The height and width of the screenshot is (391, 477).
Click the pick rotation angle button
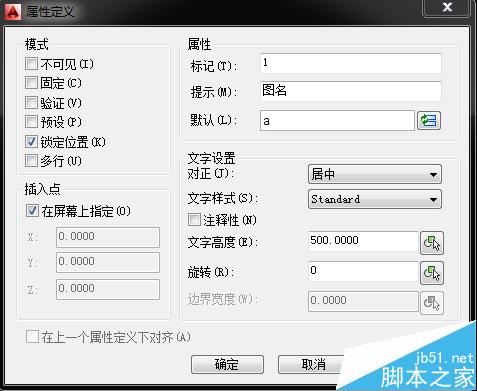tap(432, 273)
